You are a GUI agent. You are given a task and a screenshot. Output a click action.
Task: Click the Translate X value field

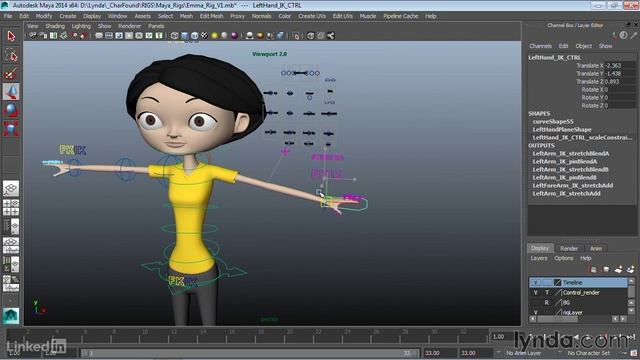(620, 65)
